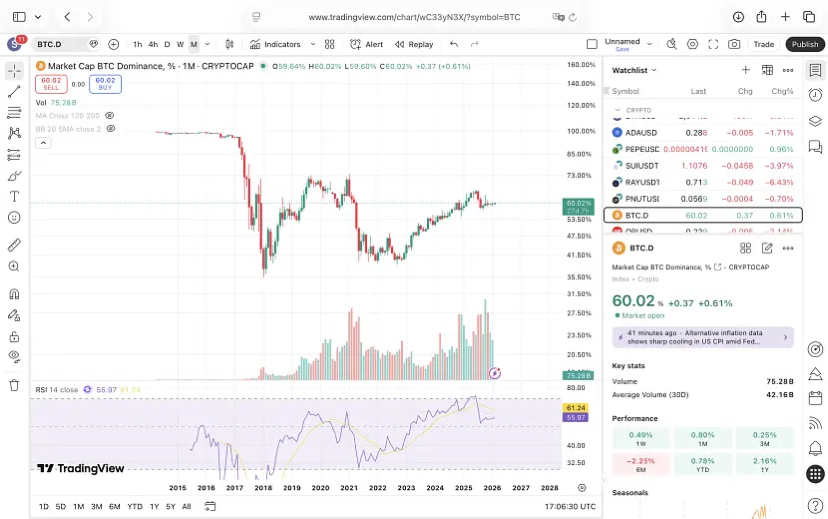Start bar Replay mode
Image resolution: width=828 pixels, height=519 pixels.
(x=414, y=44)
